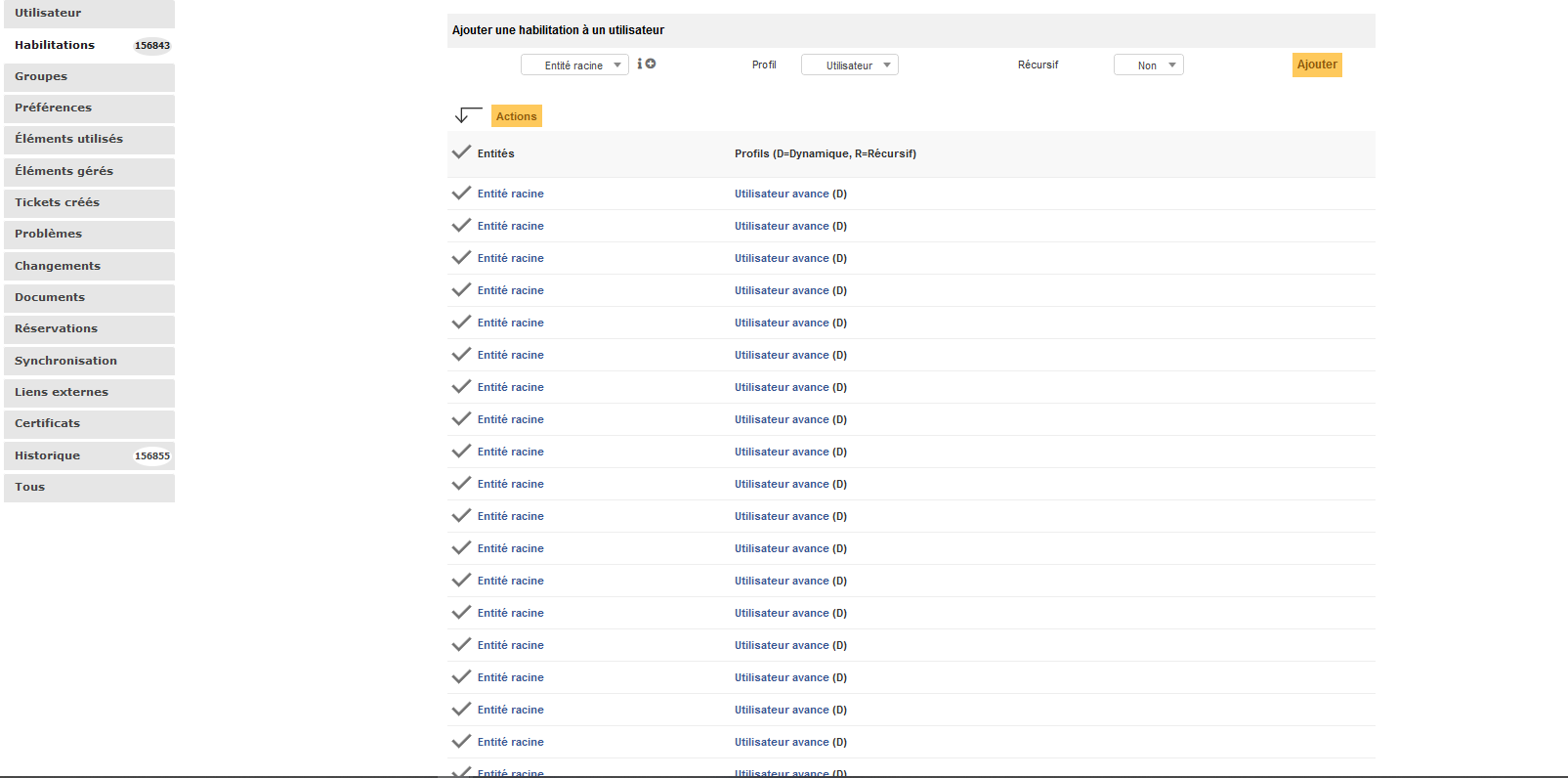Image resolution: width=1568 pixels, height=778 pixels.
Task: Open the Entité racine dropdown
Action: point(574,65)
